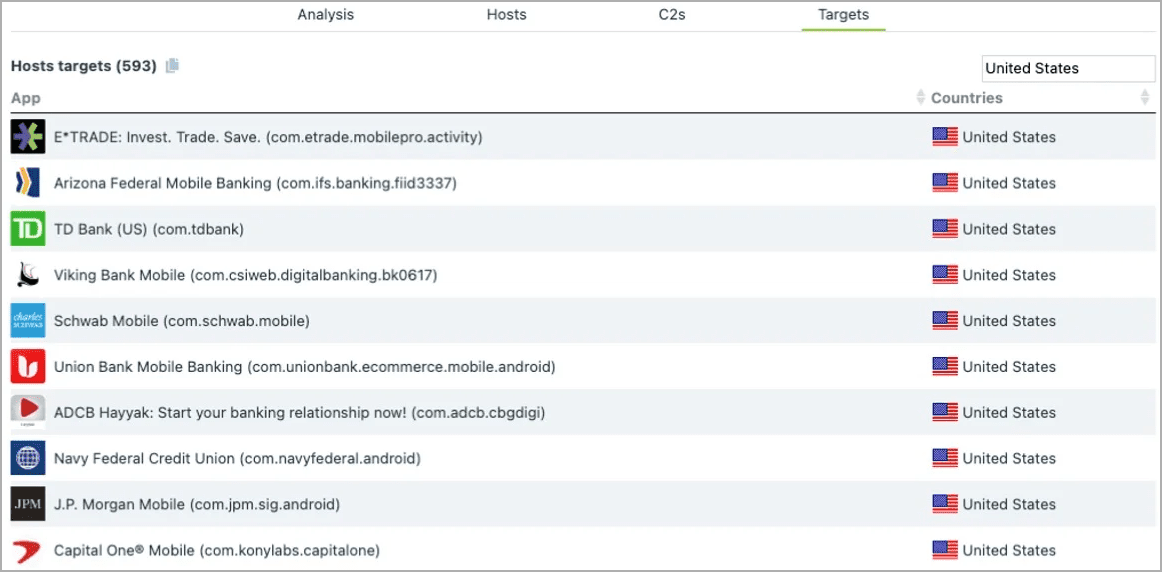This screenshot has height=572, width=1162.
Task: Click the United States filter input field
Action: click(x=1067, y=68)
